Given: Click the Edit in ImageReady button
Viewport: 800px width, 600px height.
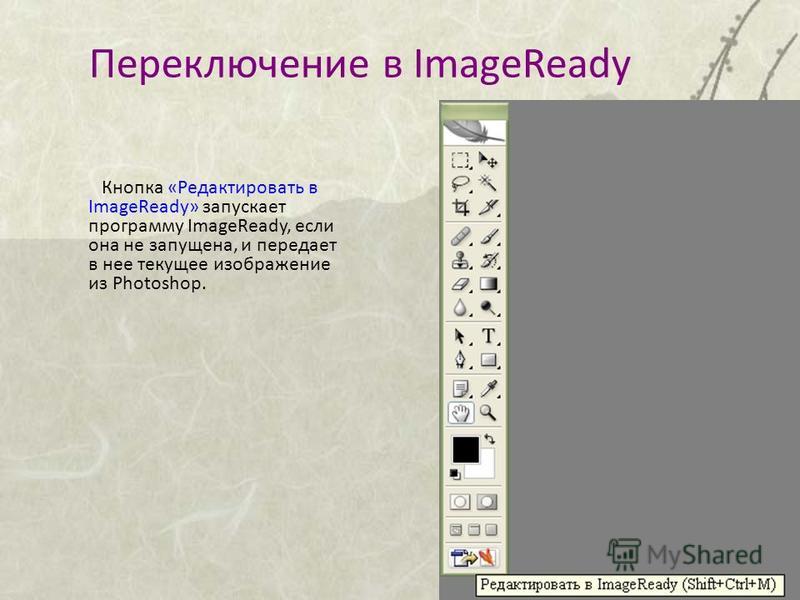Looking at the screenshot, I should pyautogui.click(x=473, y=558).
